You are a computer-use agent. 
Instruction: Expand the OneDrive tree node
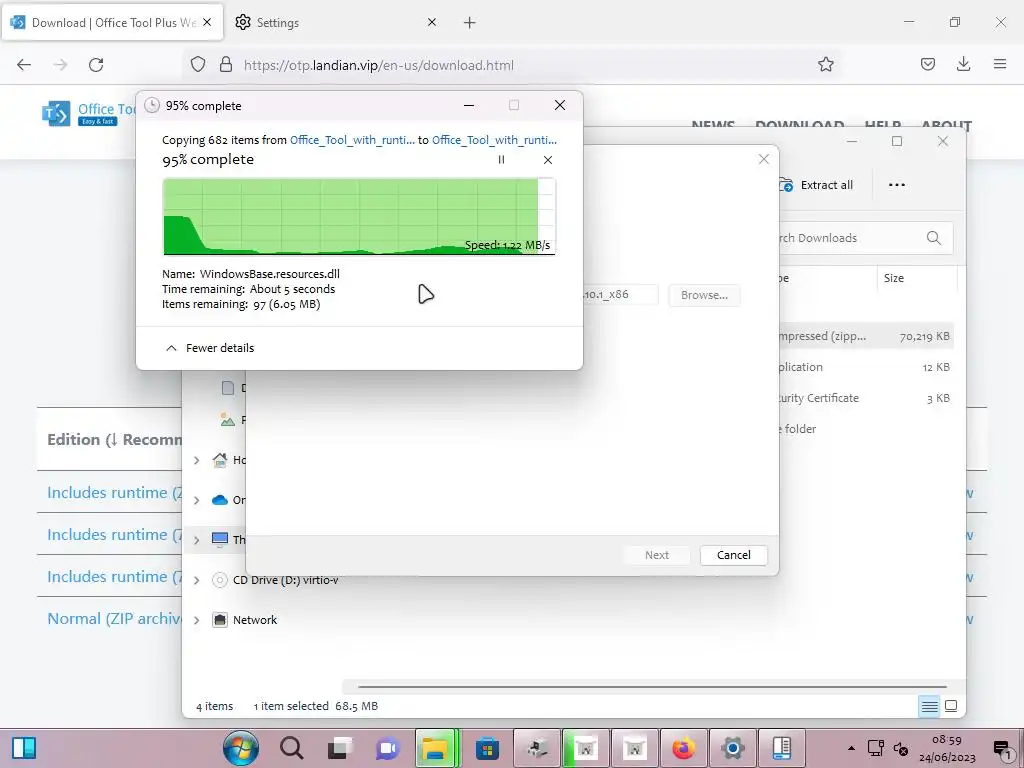[197, 500]
